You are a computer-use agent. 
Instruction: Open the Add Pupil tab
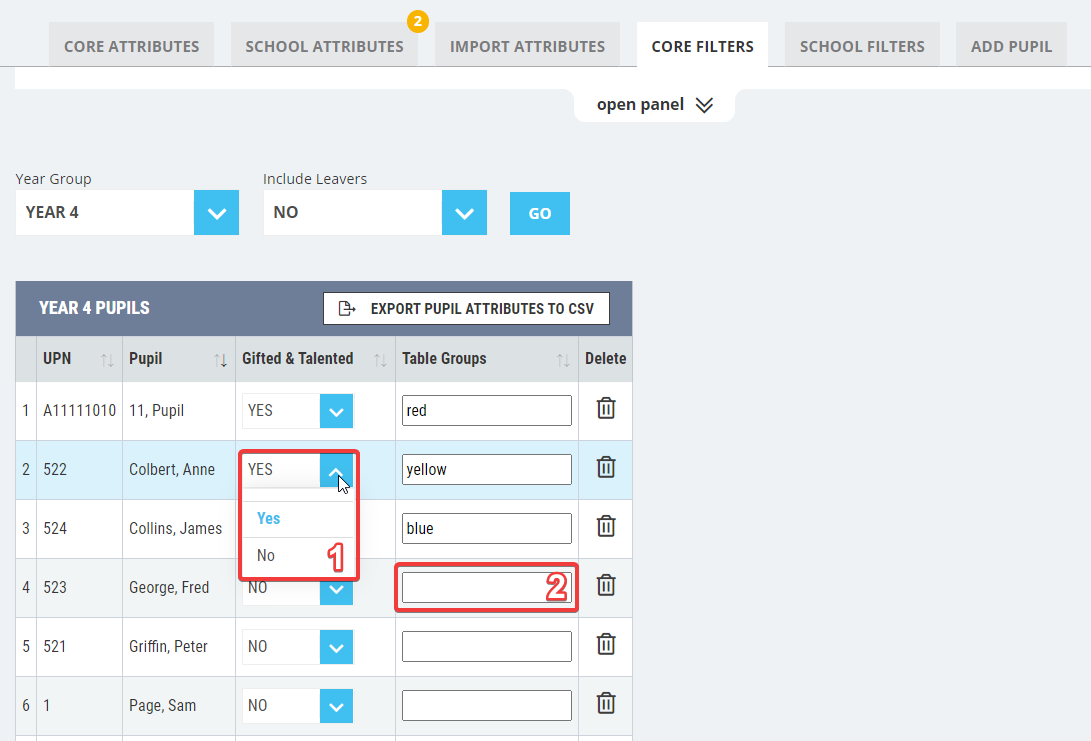[x=1011, y=46]
